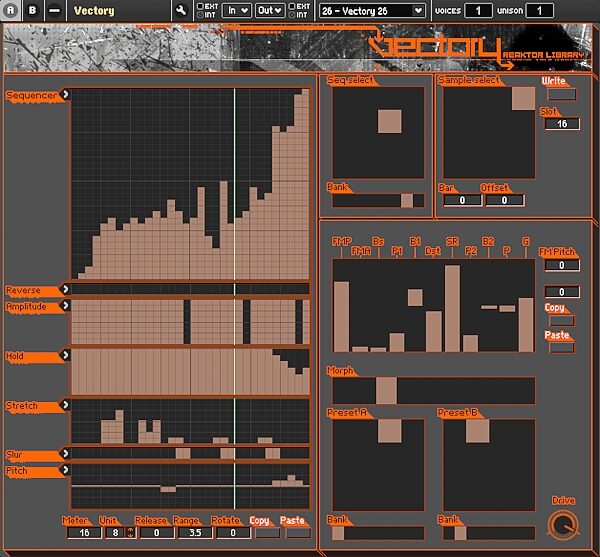Expand the Sequencer row arrow

coord(65,94)
